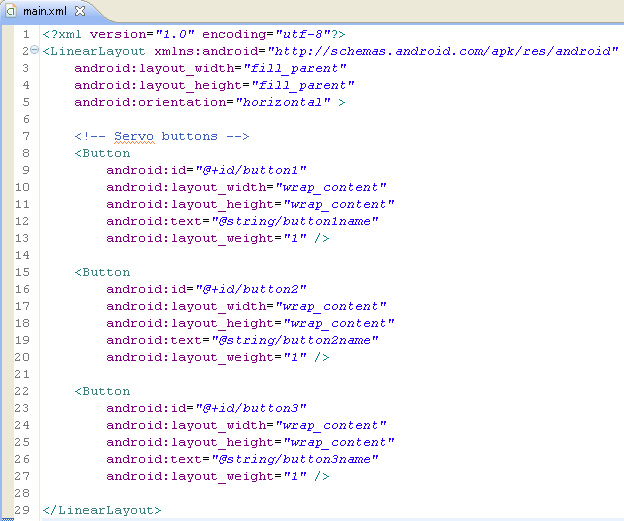
Task: Collapse the LinearLayout fold marker on line 2
Action: pos(35,50)
